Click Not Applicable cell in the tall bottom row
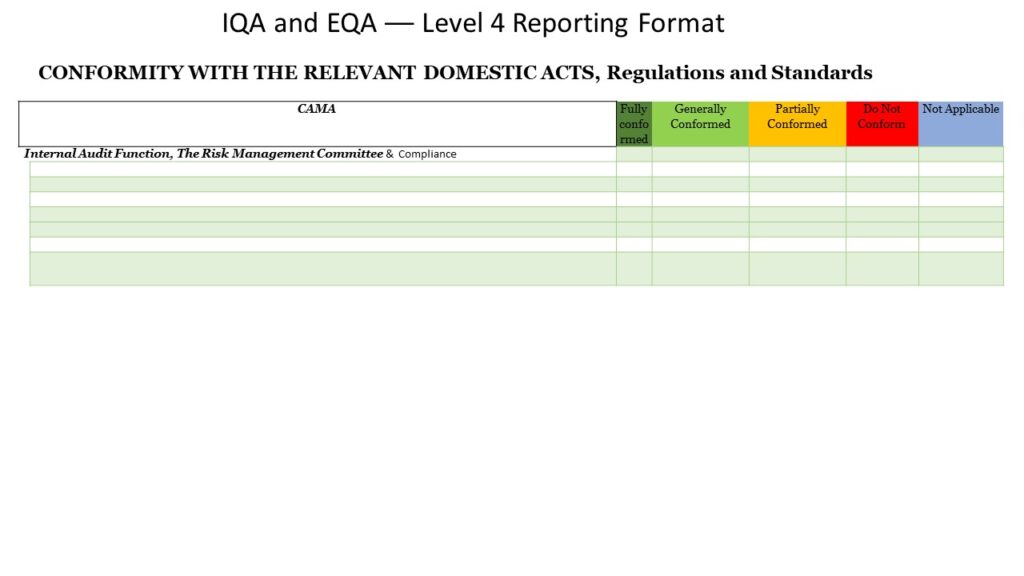The image size is (1024, 576). pyautogui.click(x=960, y=268)
